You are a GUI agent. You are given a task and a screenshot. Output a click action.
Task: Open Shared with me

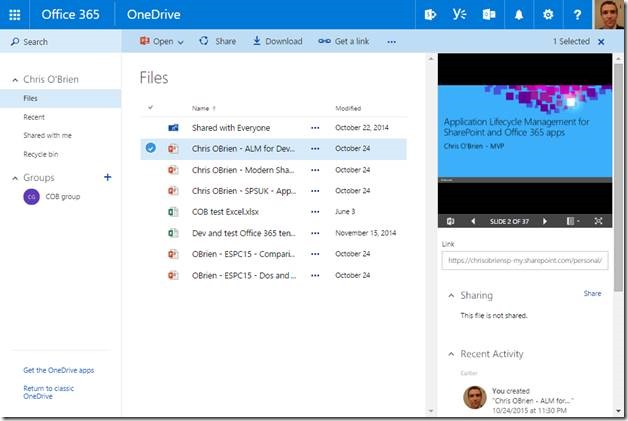point(47,135)
